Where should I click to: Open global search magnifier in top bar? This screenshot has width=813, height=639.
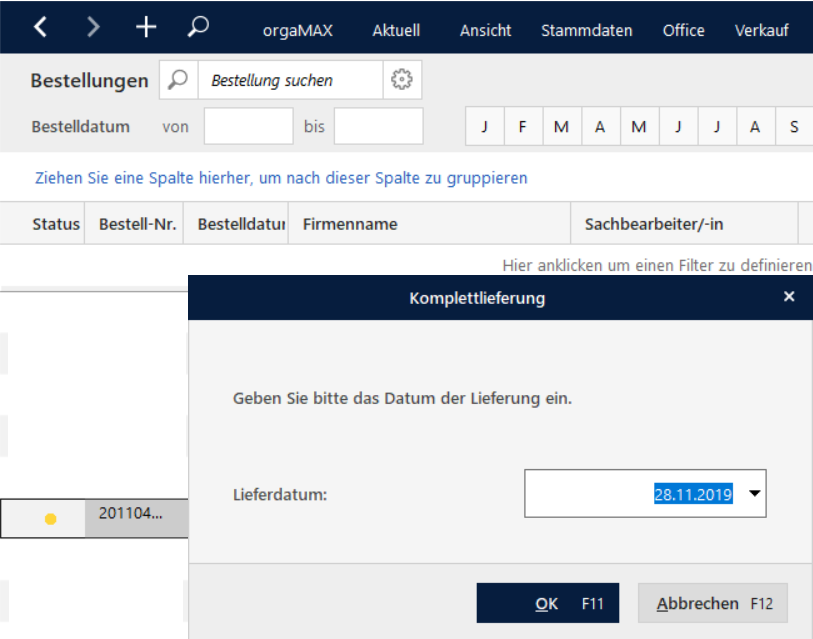pos(198,26)
